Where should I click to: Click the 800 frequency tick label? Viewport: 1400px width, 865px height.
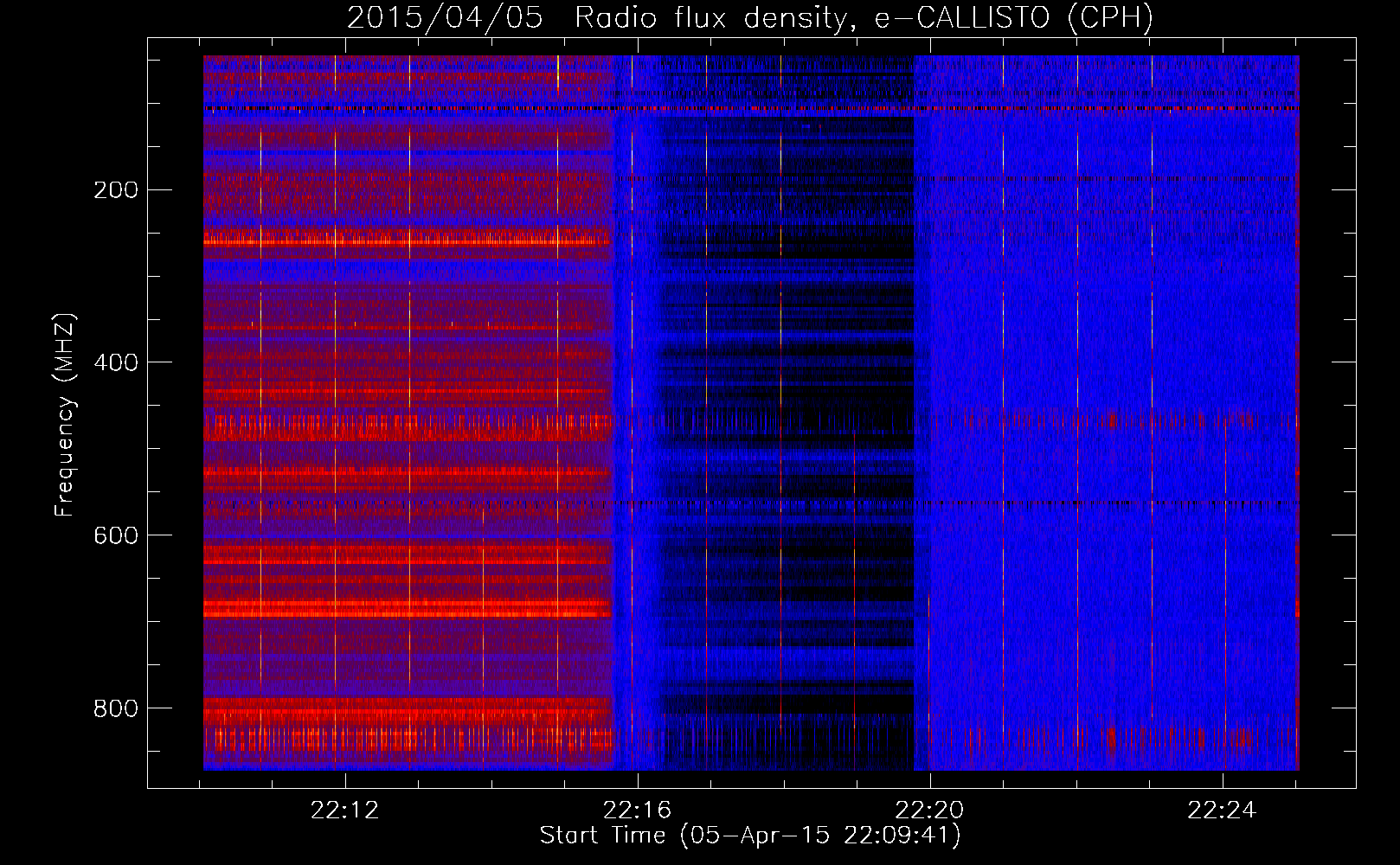click(116, 708)
